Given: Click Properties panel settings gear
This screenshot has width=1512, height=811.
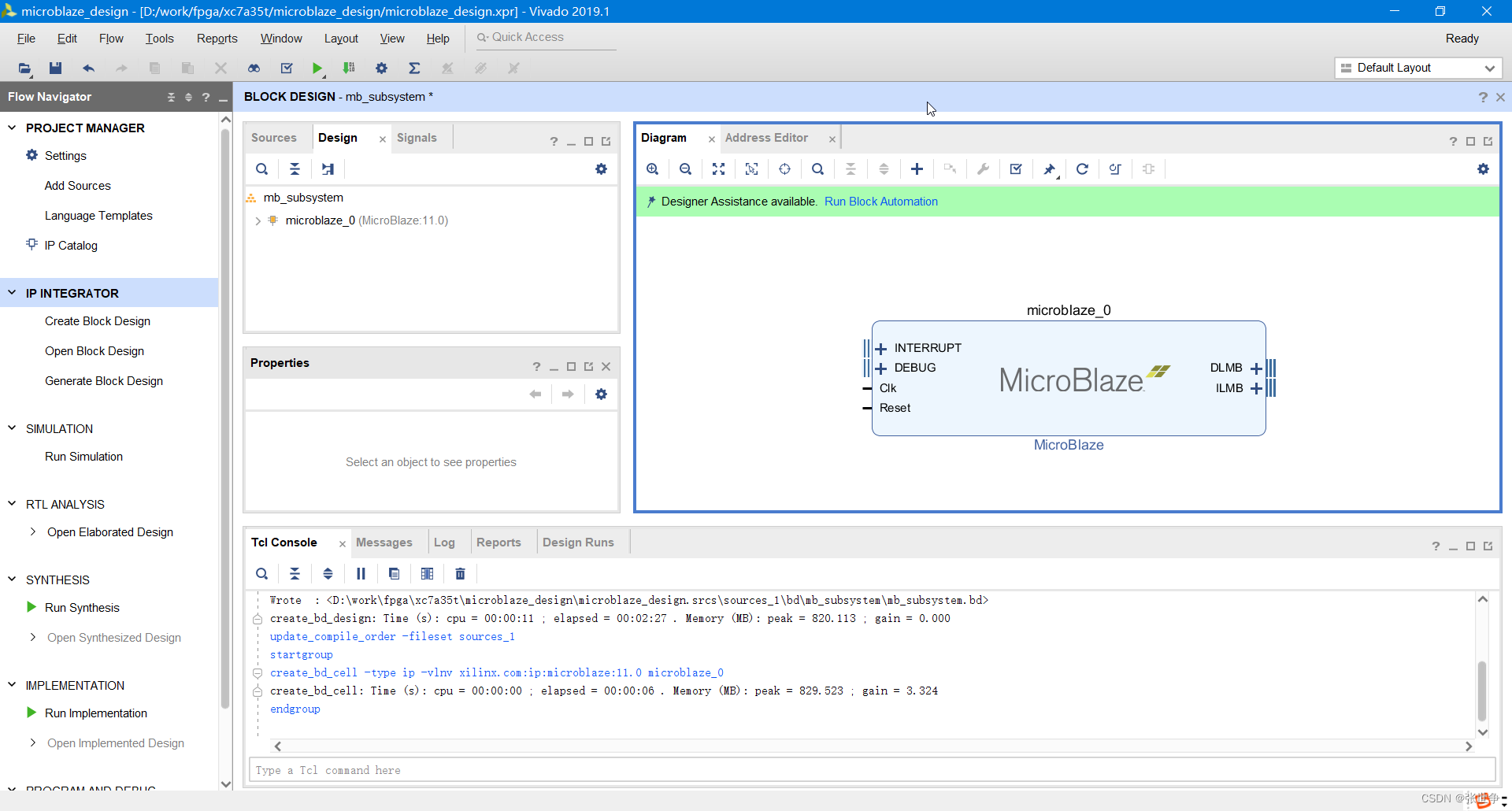Looking at the screenshot, I should click(x=601, y=394).
